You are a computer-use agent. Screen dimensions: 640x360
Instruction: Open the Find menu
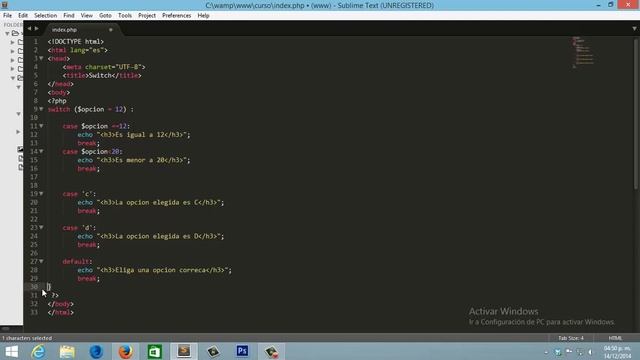pos(69,16)
